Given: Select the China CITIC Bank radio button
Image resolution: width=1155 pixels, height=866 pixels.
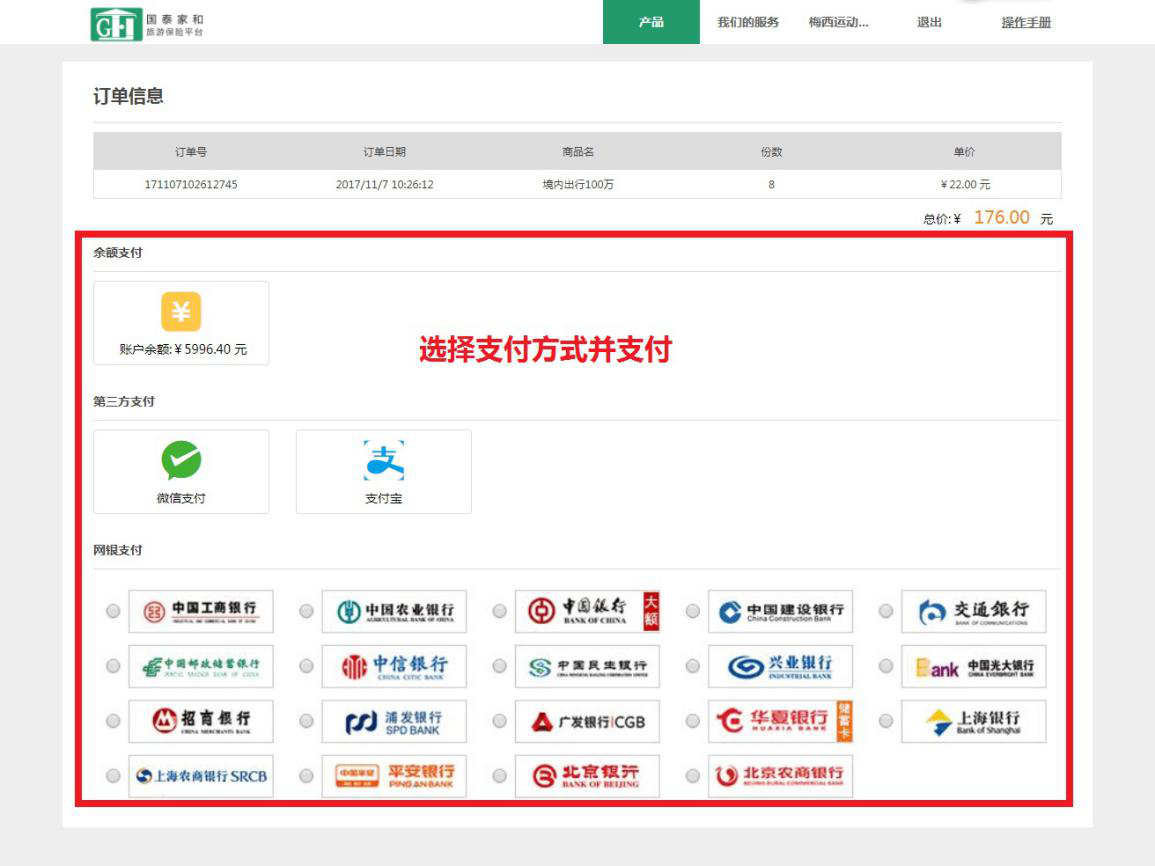Looking at the screenshot, I should click(306, 666).
